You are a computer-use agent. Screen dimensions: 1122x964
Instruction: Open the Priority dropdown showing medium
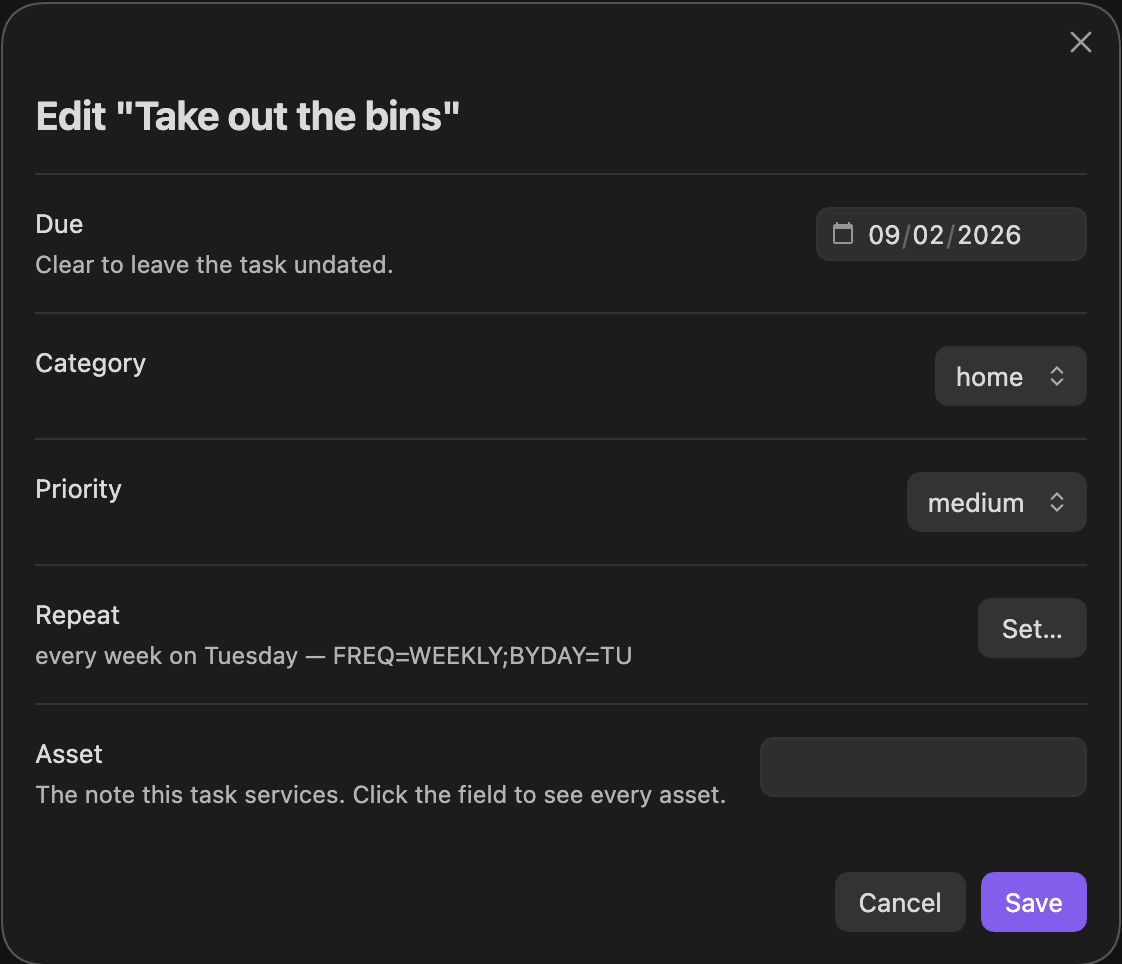click(996, 502)
